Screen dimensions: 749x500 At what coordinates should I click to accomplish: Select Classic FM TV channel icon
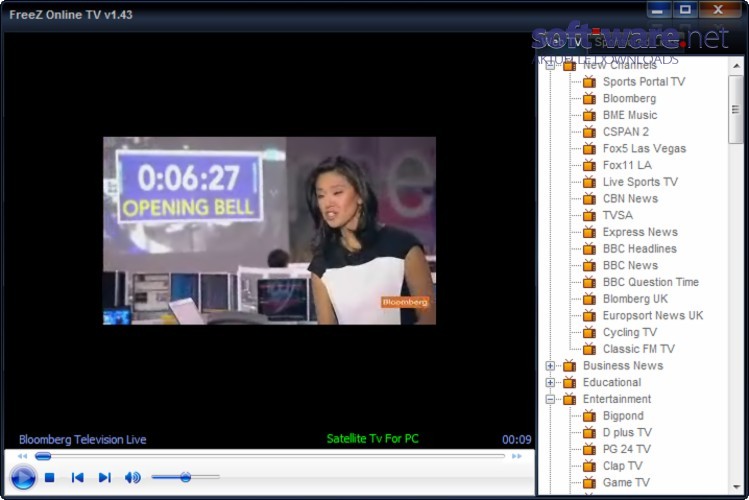(589, 349)
